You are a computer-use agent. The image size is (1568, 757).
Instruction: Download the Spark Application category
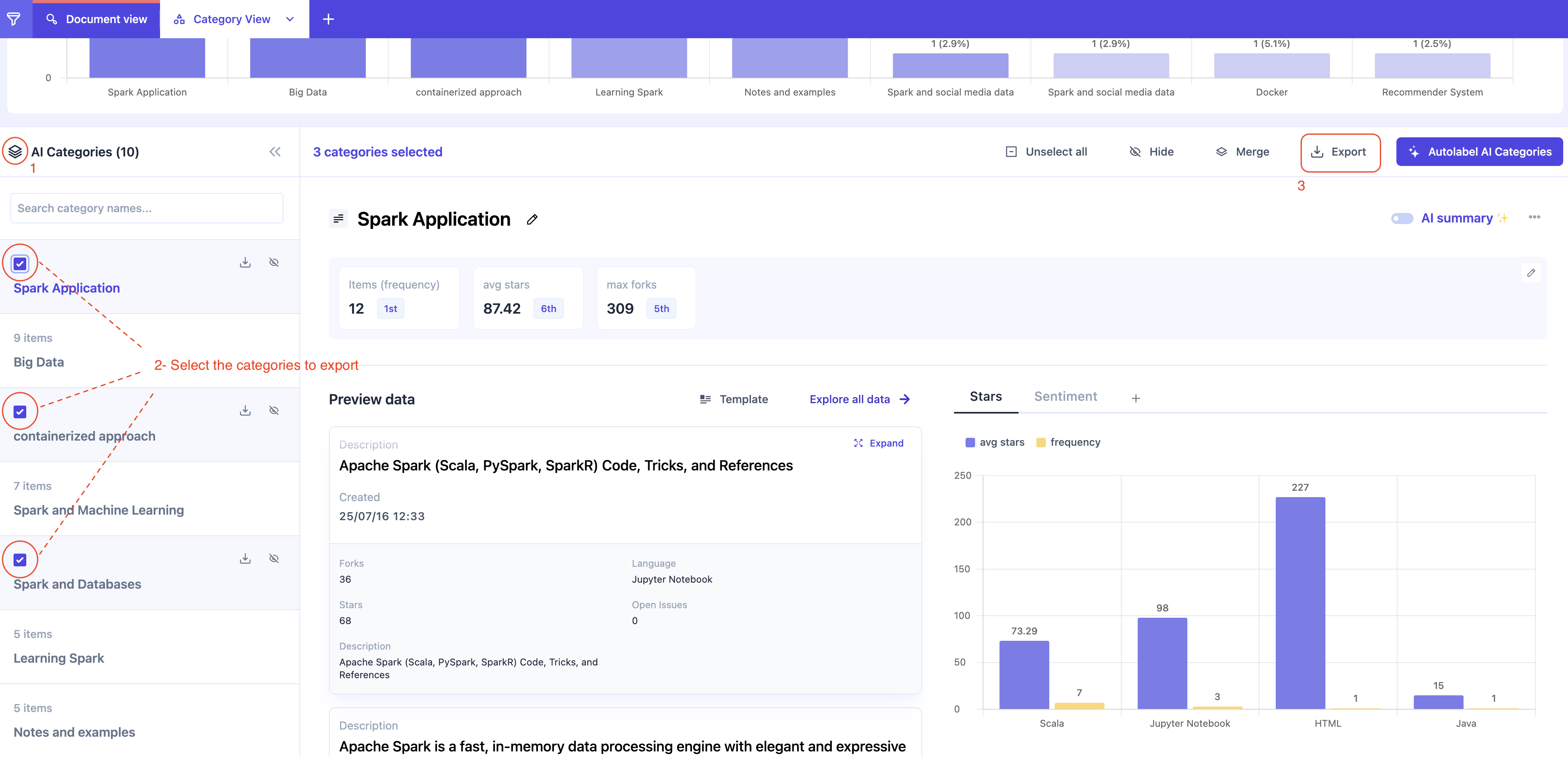245,262
